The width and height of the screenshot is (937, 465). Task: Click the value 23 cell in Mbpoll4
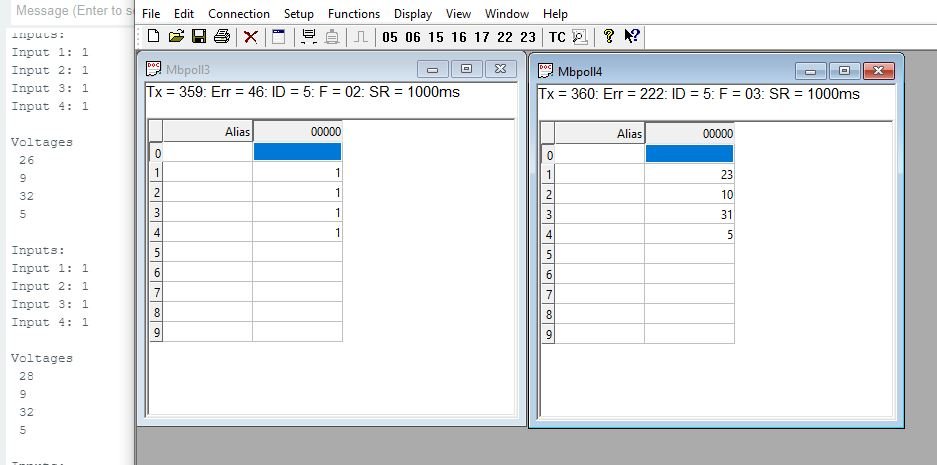tap(689, 174)
